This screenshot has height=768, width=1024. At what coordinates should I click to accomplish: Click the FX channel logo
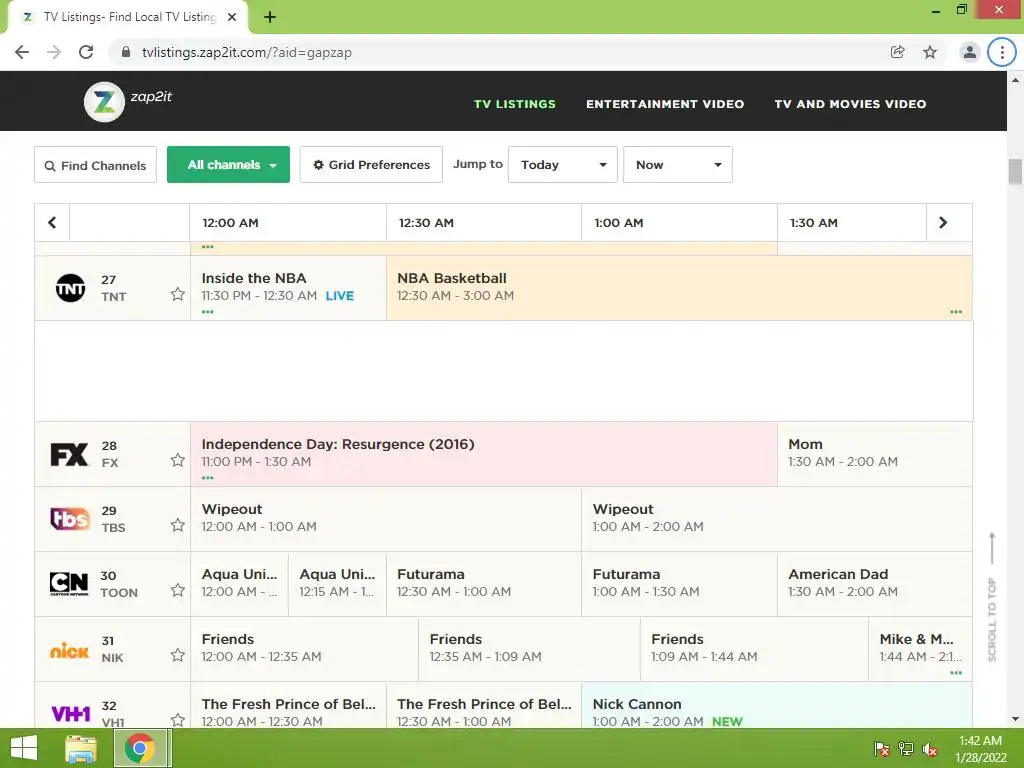[69, 454]
